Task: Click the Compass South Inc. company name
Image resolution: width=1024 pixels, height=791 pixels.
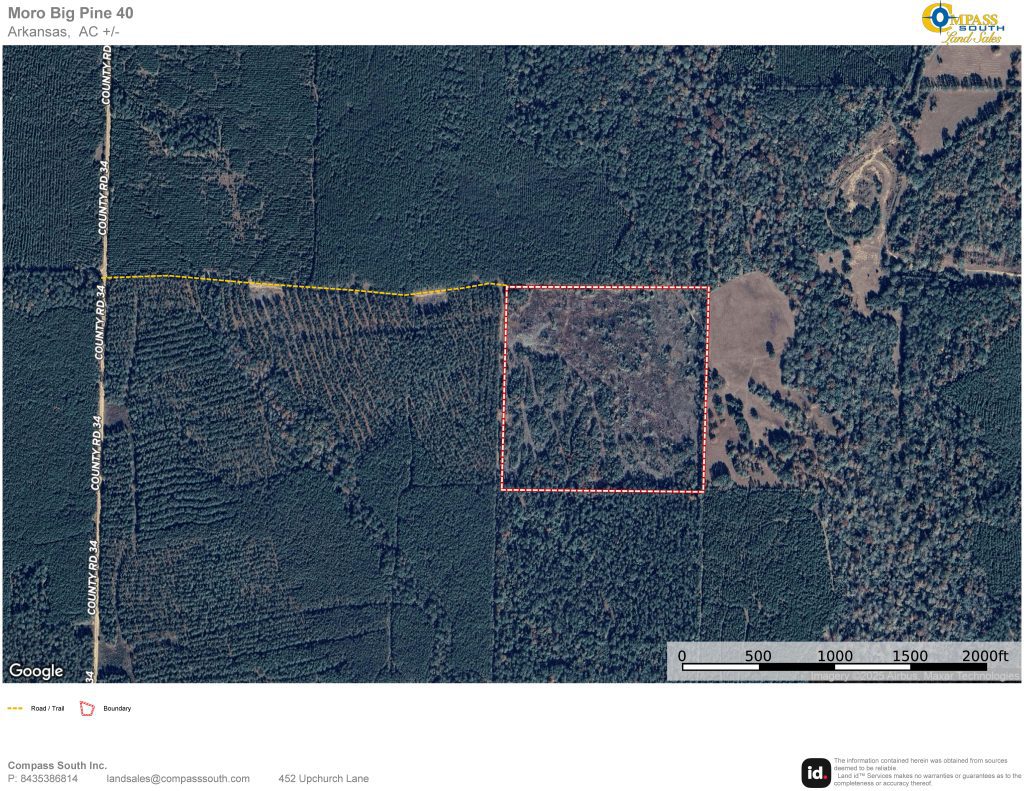Action: pyautogui.click(x=57, y=765)
